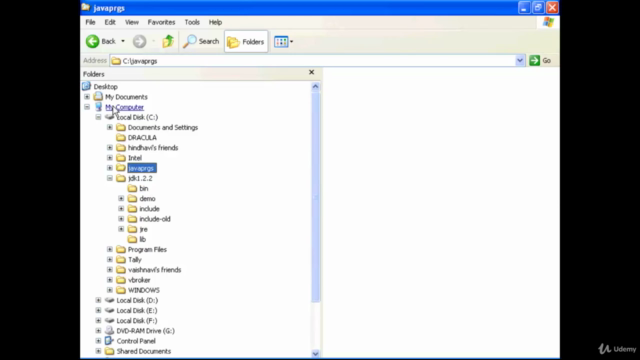Select the jdk1.2.2 folder icon

121,178
